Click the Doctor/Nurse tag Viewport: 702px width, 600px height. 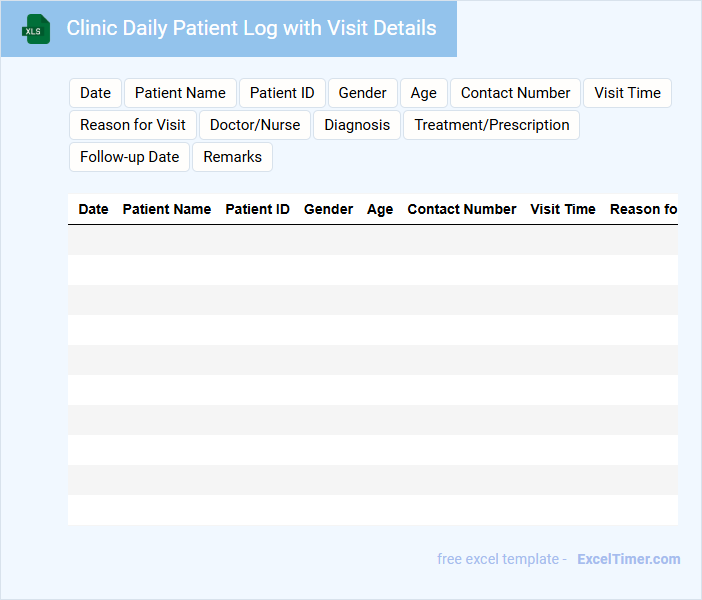[x=255, y=125]
